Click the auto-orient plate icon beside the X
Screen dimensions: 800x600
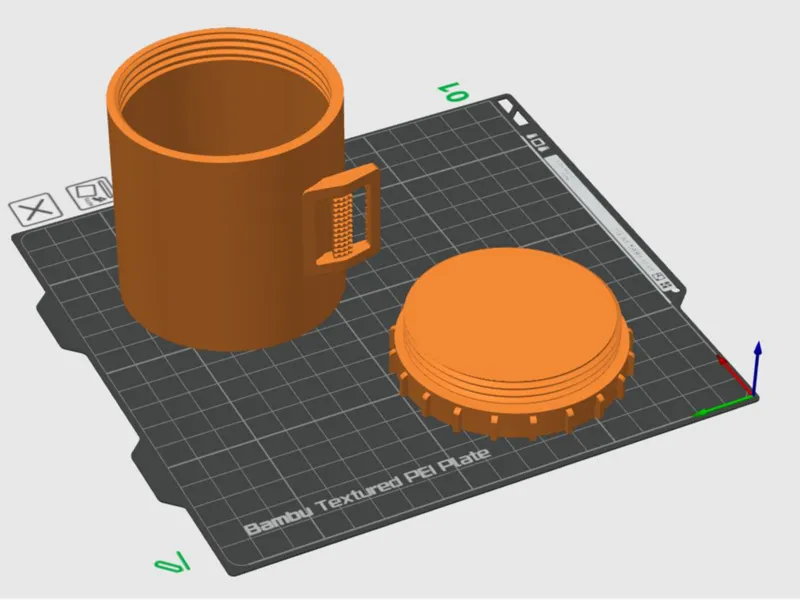click(89, 193)
